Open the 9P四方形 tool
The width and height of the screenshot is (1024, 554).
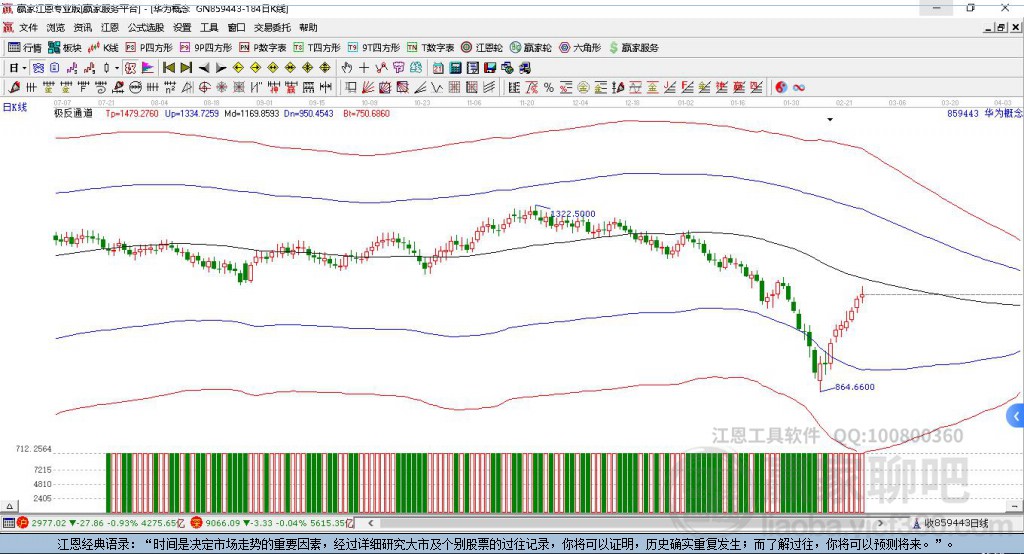pyautogui.click(x=206, y=48)
